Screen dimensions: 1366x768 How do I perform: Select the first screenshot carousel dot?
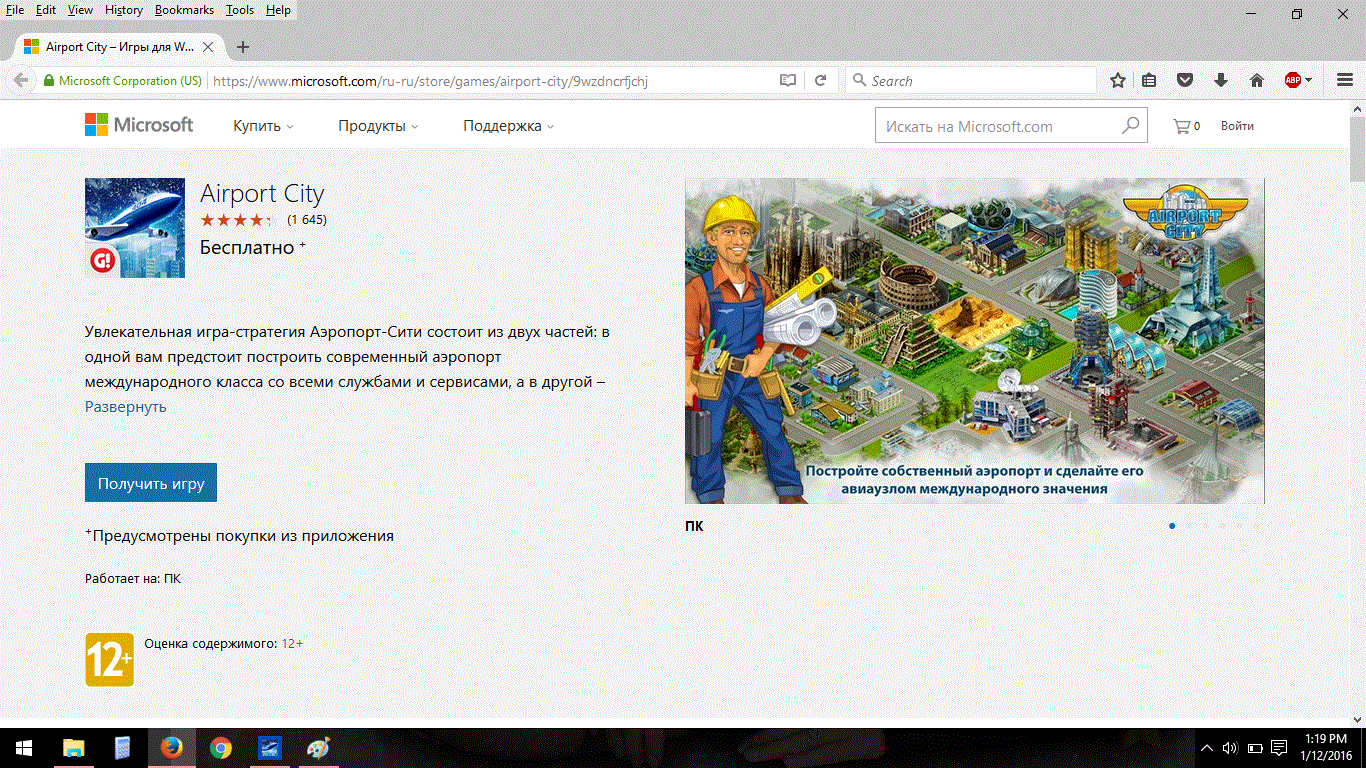click(1172, 525)
